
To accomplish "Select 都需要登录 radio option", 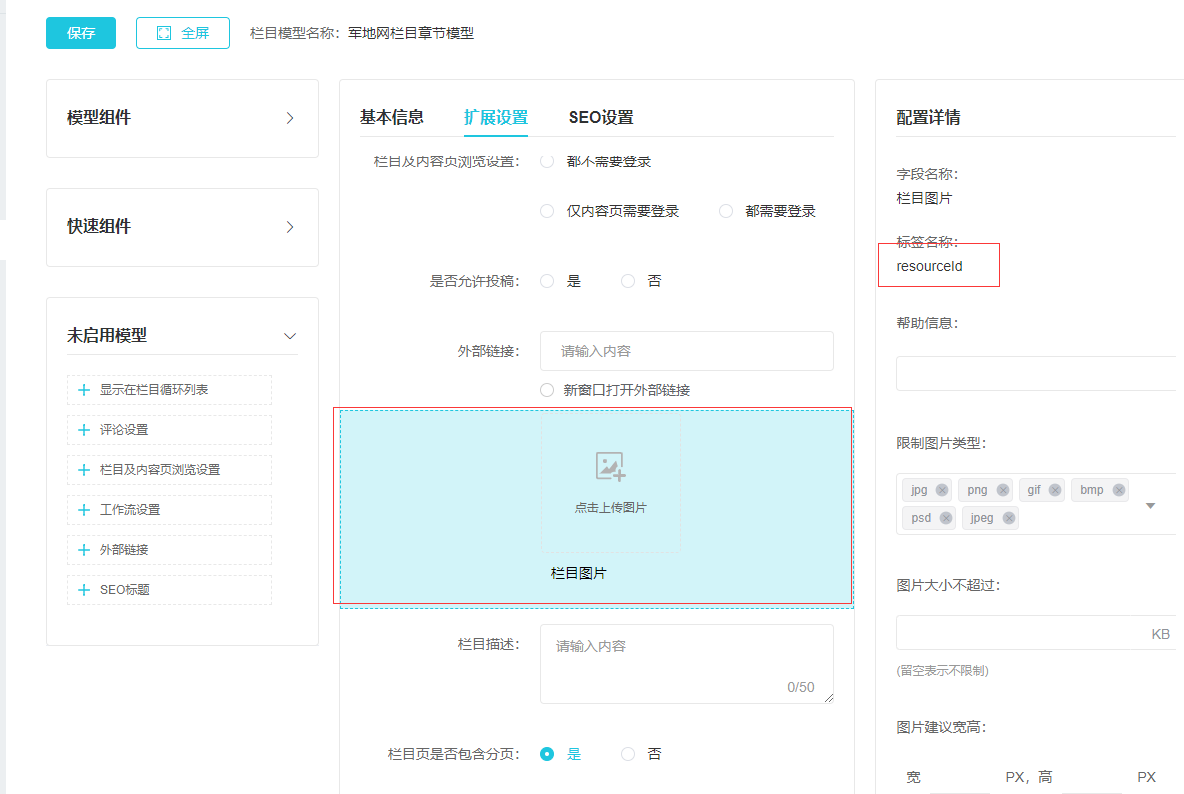I will (726, 211).
